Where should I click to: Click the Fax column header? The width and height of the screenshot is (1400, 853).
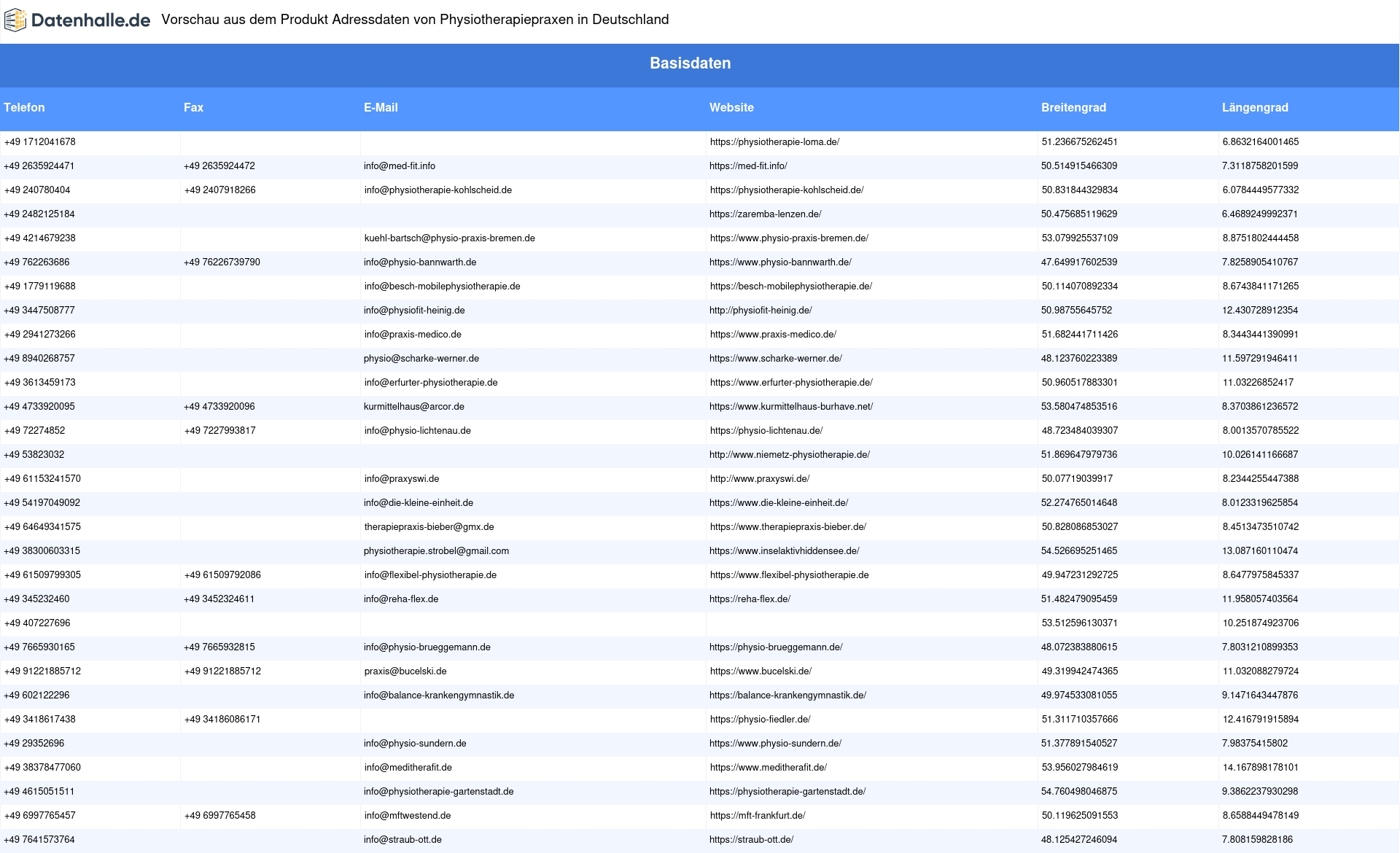tap(193, 107)
